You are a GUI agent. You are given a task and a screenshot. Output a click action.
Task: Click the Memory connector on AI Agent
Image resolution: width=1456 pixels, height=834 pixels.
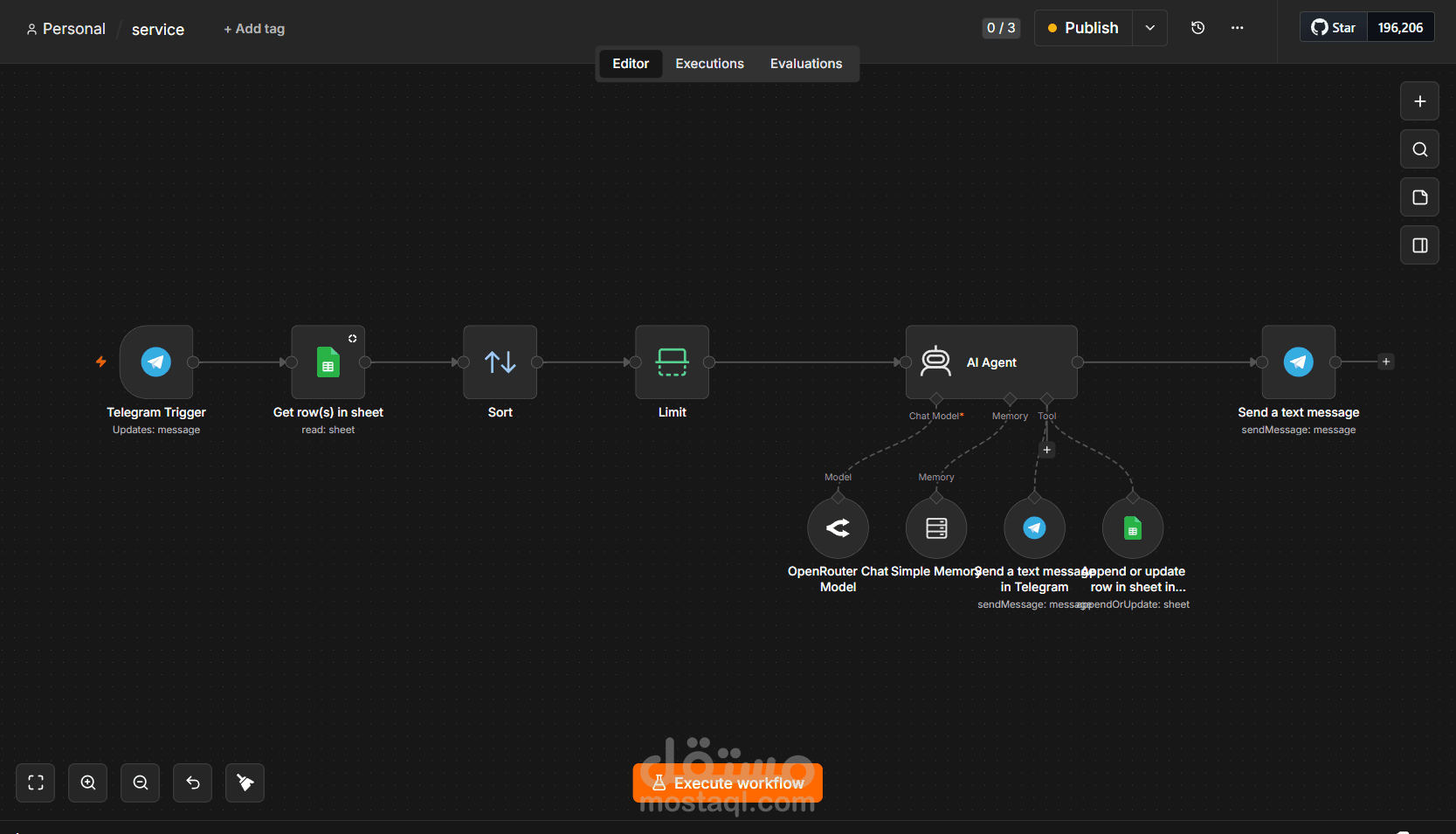(x=1010, y=399)
